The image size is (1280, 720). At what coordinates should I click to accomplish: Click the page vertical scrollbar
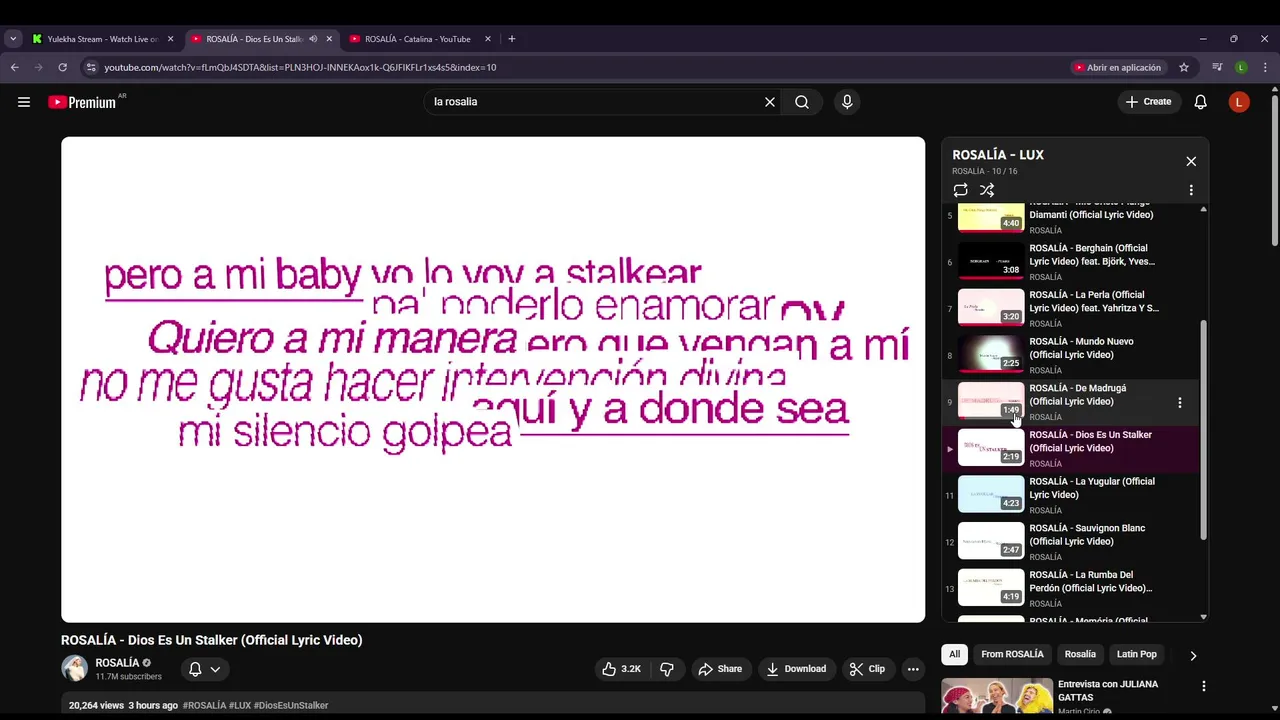[1274, 170]
